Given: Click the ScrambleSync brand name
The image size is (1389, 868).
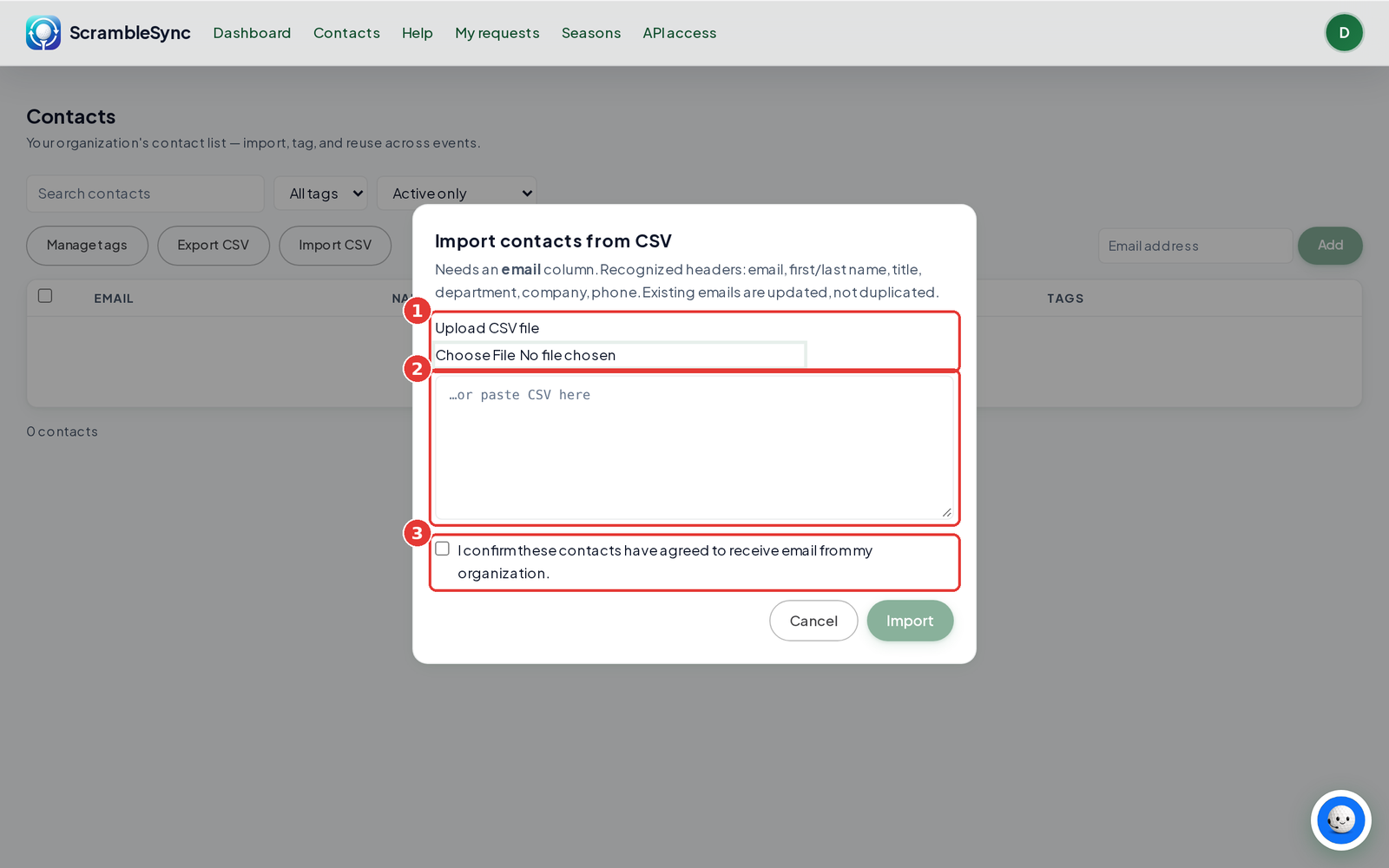Looking at the screenshot, I should [130, 33].
